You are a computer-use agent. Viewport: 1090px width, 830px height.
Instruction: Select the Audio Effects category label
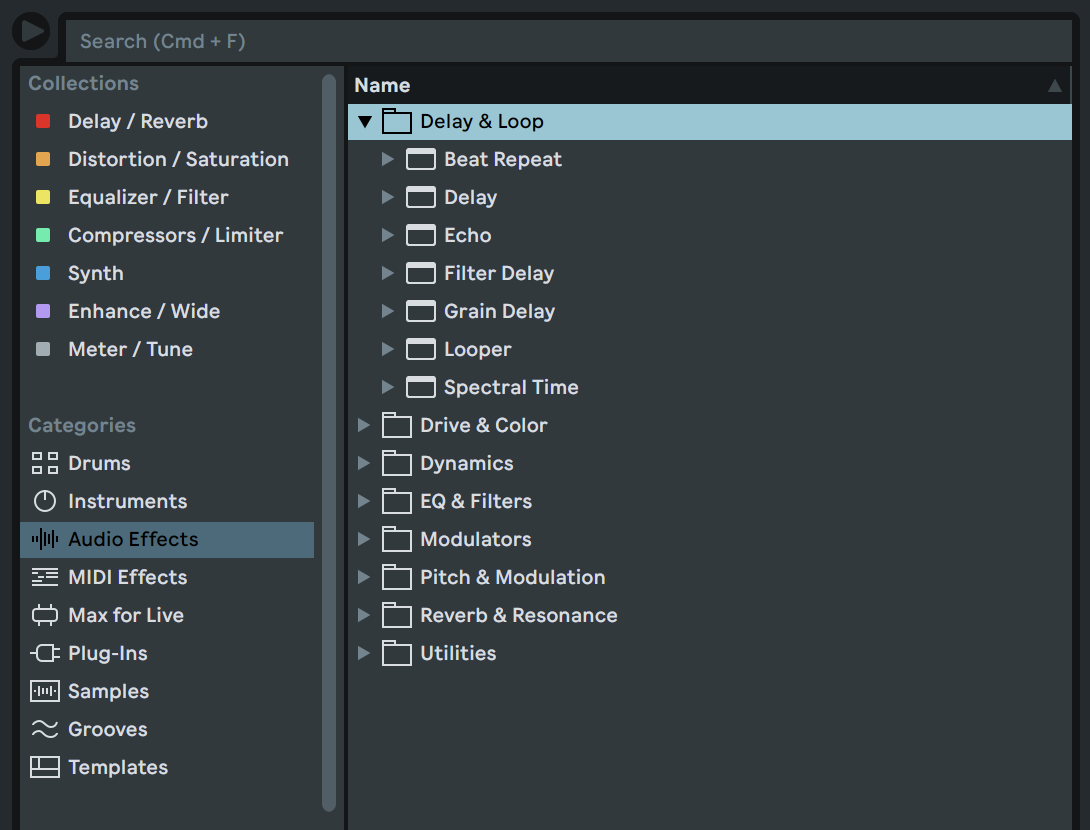click(133, 539)
